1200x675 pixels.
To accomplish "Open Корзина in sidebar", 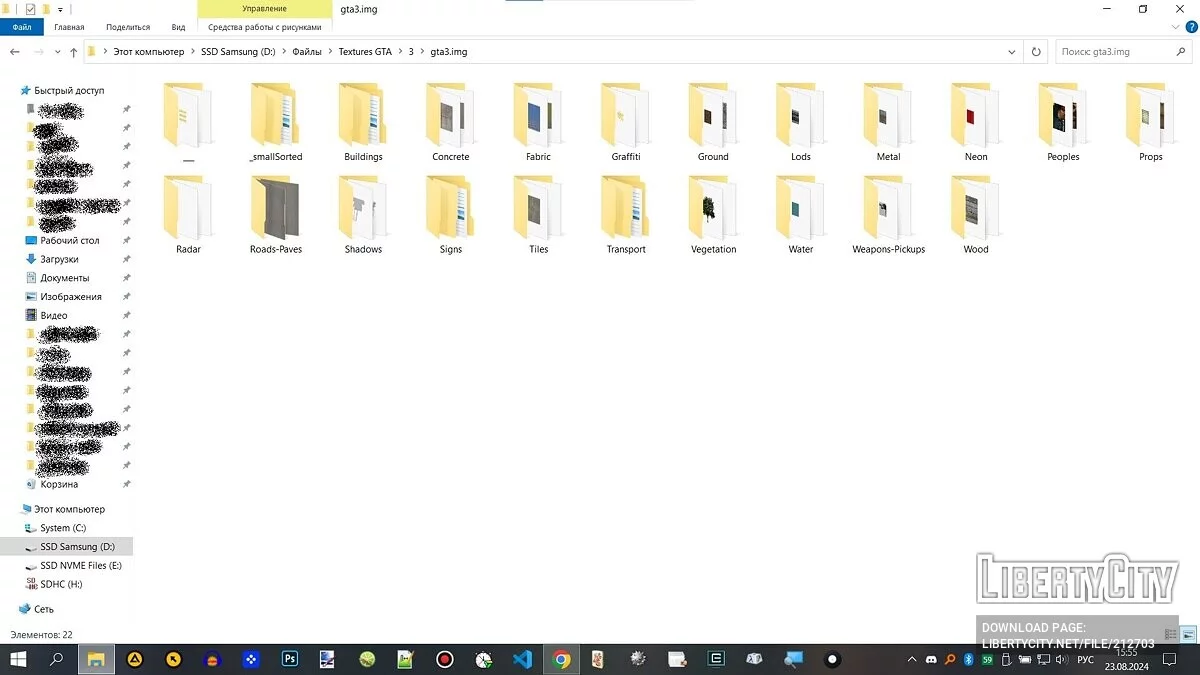I will (x=59, y=484).
